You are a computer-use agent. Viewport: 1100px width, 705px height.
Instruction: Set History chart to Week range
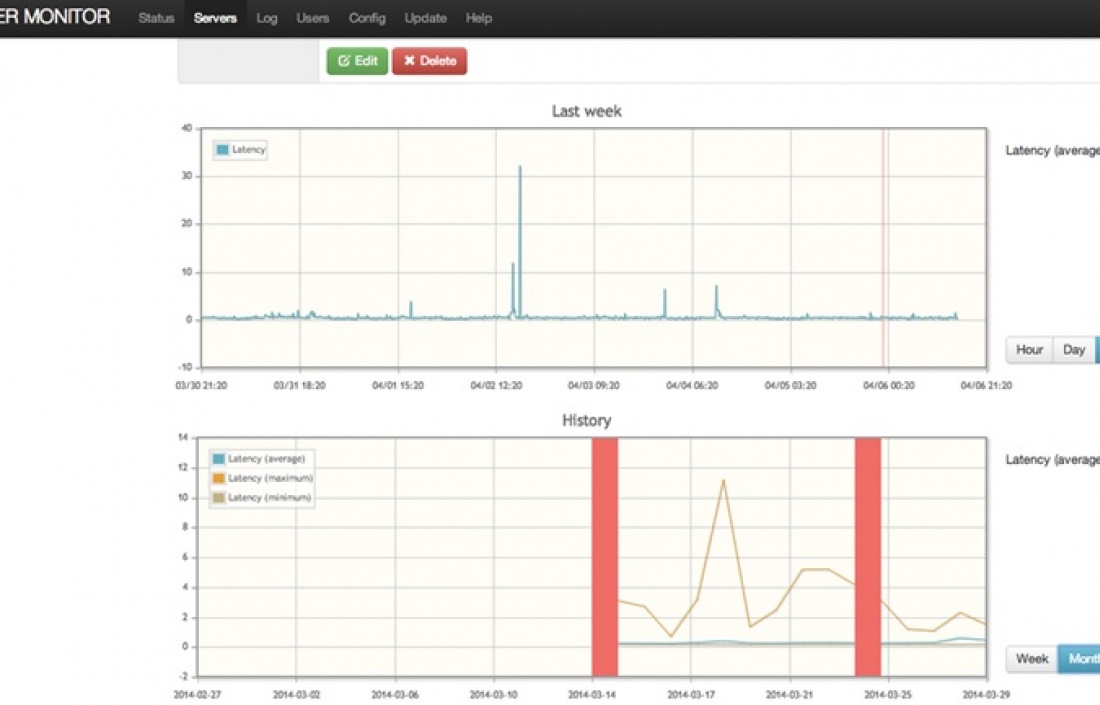click(1032, 659)
